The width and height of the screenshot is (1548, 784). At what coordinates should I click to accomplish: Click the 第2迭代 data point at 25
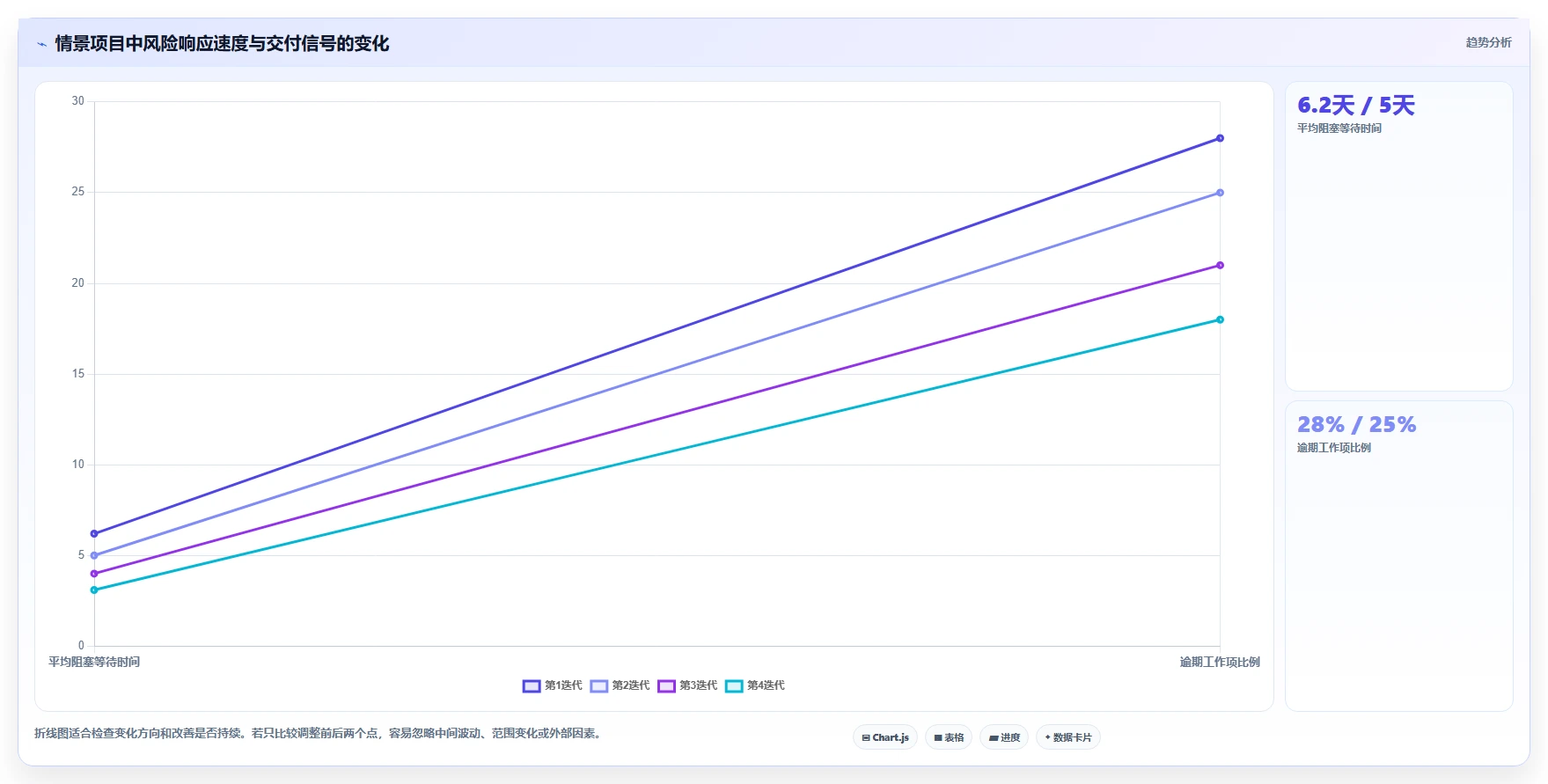click(x=1220, y=193)
